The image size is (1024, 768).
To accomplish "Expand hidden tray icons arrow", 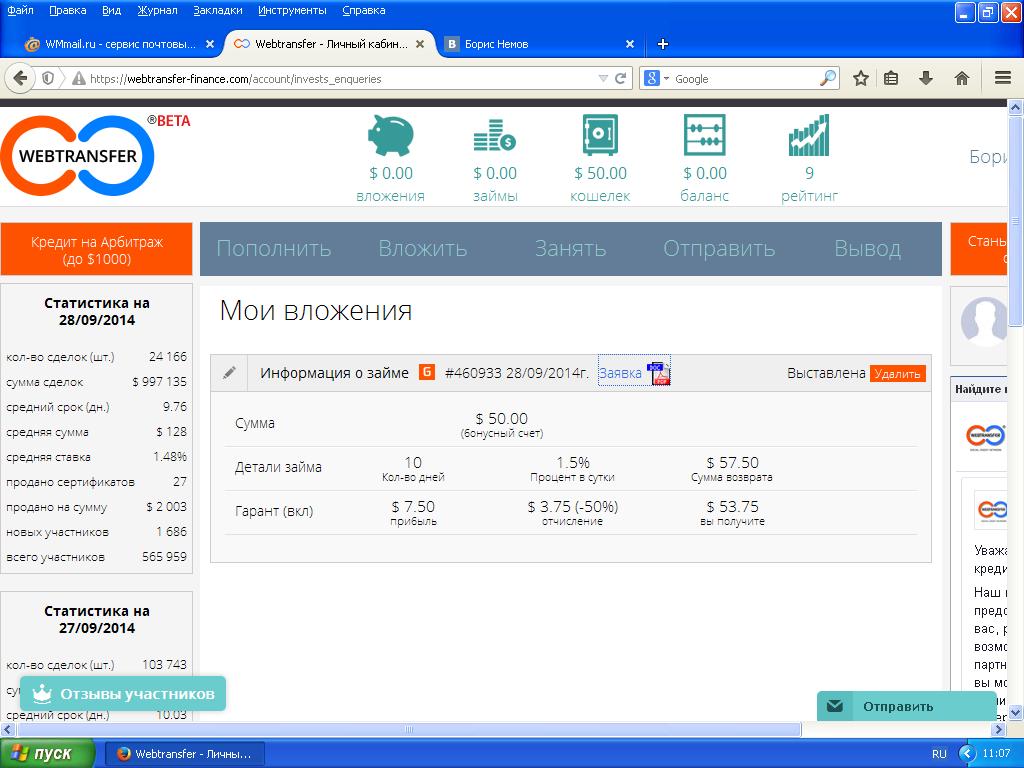I will 967,754.
